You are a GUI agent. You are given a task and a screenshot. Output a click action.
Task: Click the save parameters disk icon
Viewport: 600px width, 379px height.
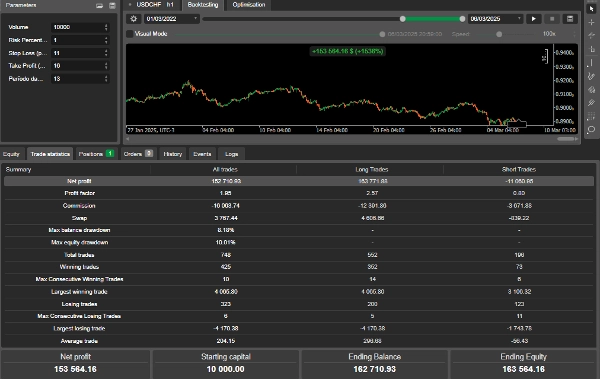[x=112, y=5]
